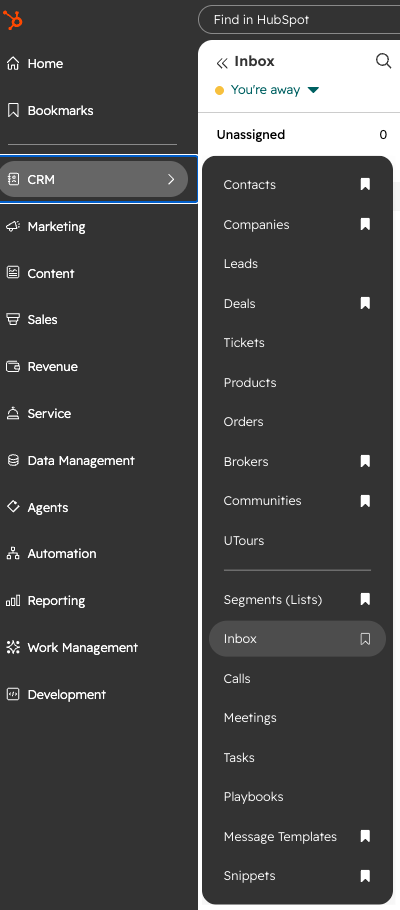
Task: Click the Reporting bar chart icon
Action: [13, 601]
